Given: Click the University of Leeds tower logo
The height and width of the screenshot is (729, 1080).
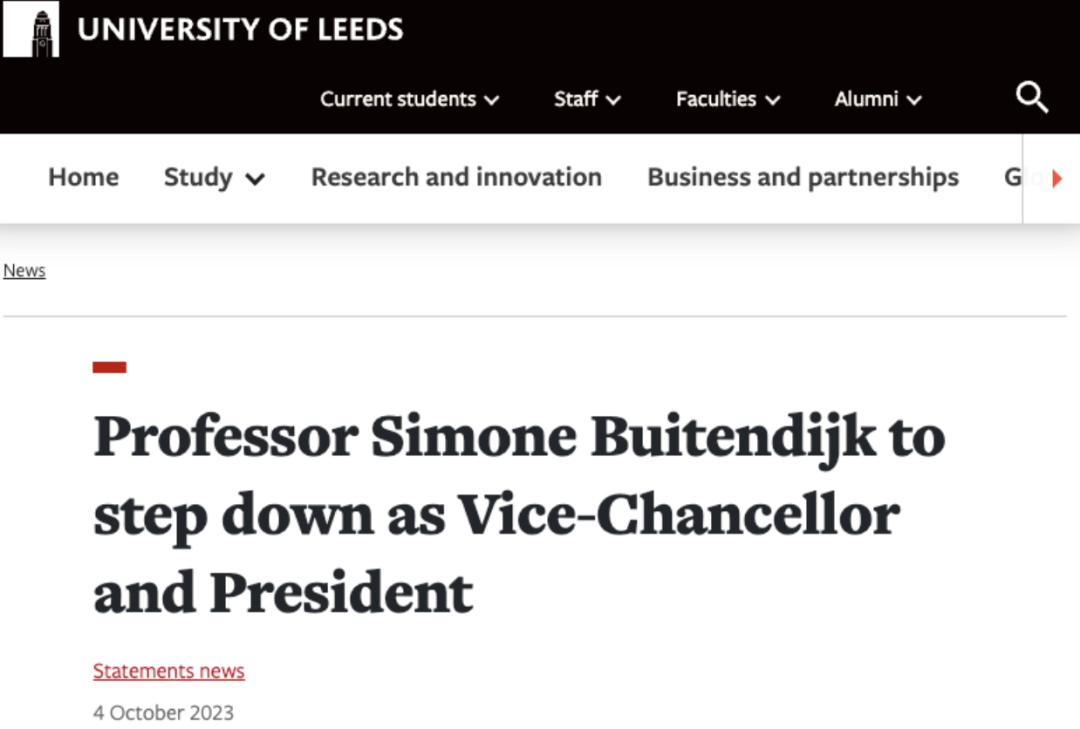Looking at the screenshot, I should (31, 30).
